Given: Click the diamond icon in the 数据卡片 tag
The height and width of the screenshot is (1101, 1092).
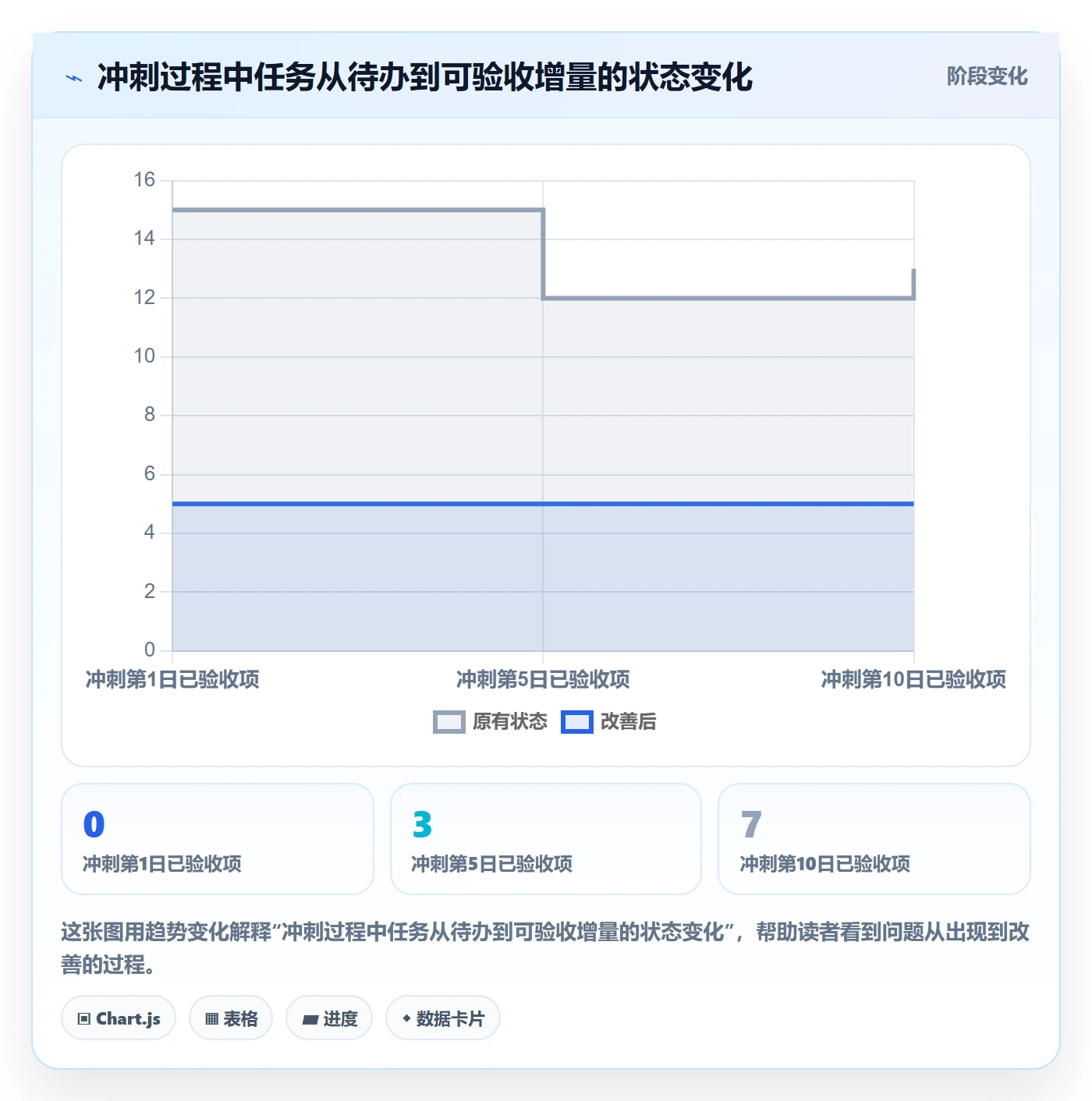Looking at the screenshot, I should 406,1018.
